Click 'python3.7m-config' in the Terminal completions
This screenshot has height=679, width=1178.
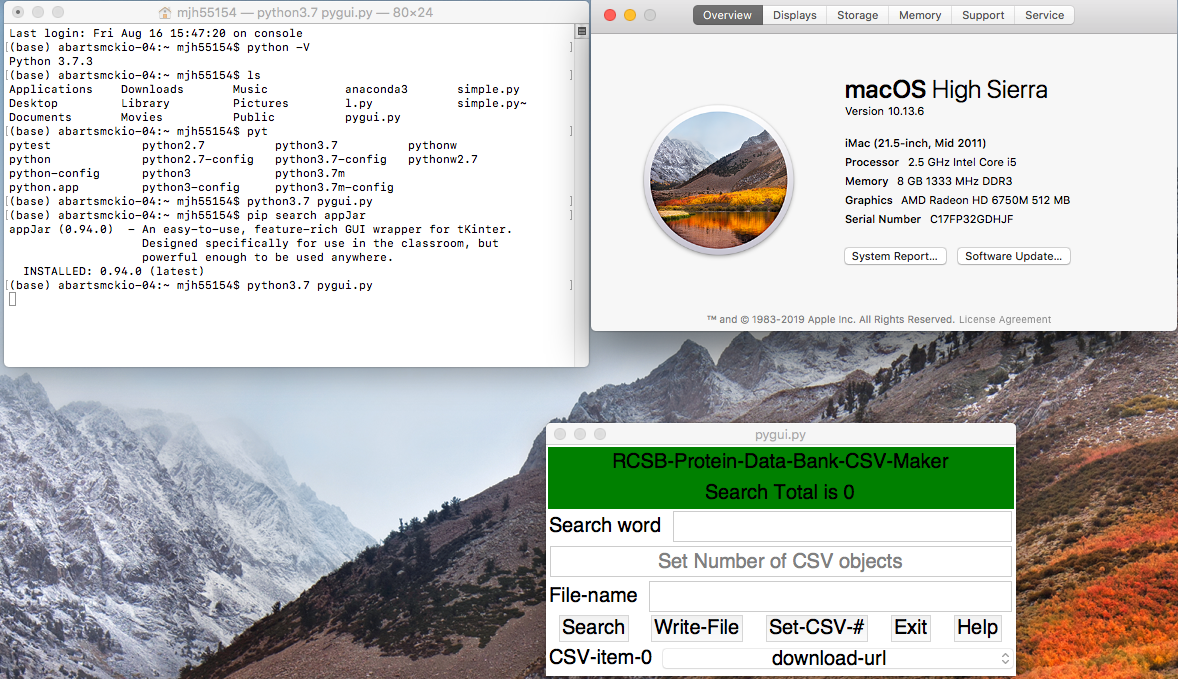(x=334, y=188)
